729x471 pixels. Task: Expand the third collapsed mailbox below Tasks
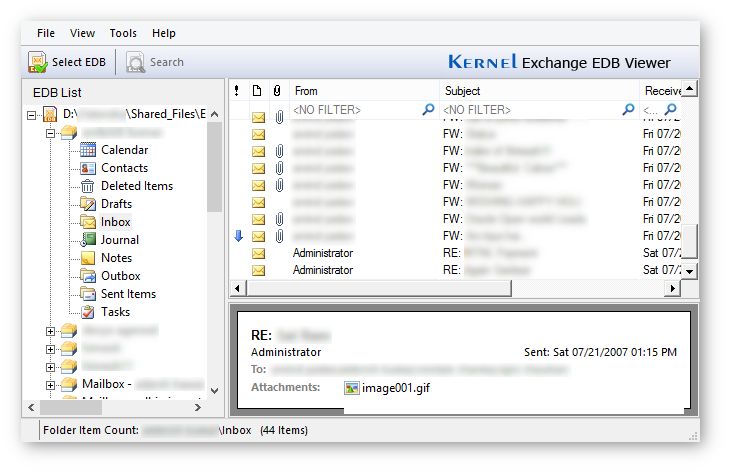point(51,367)
